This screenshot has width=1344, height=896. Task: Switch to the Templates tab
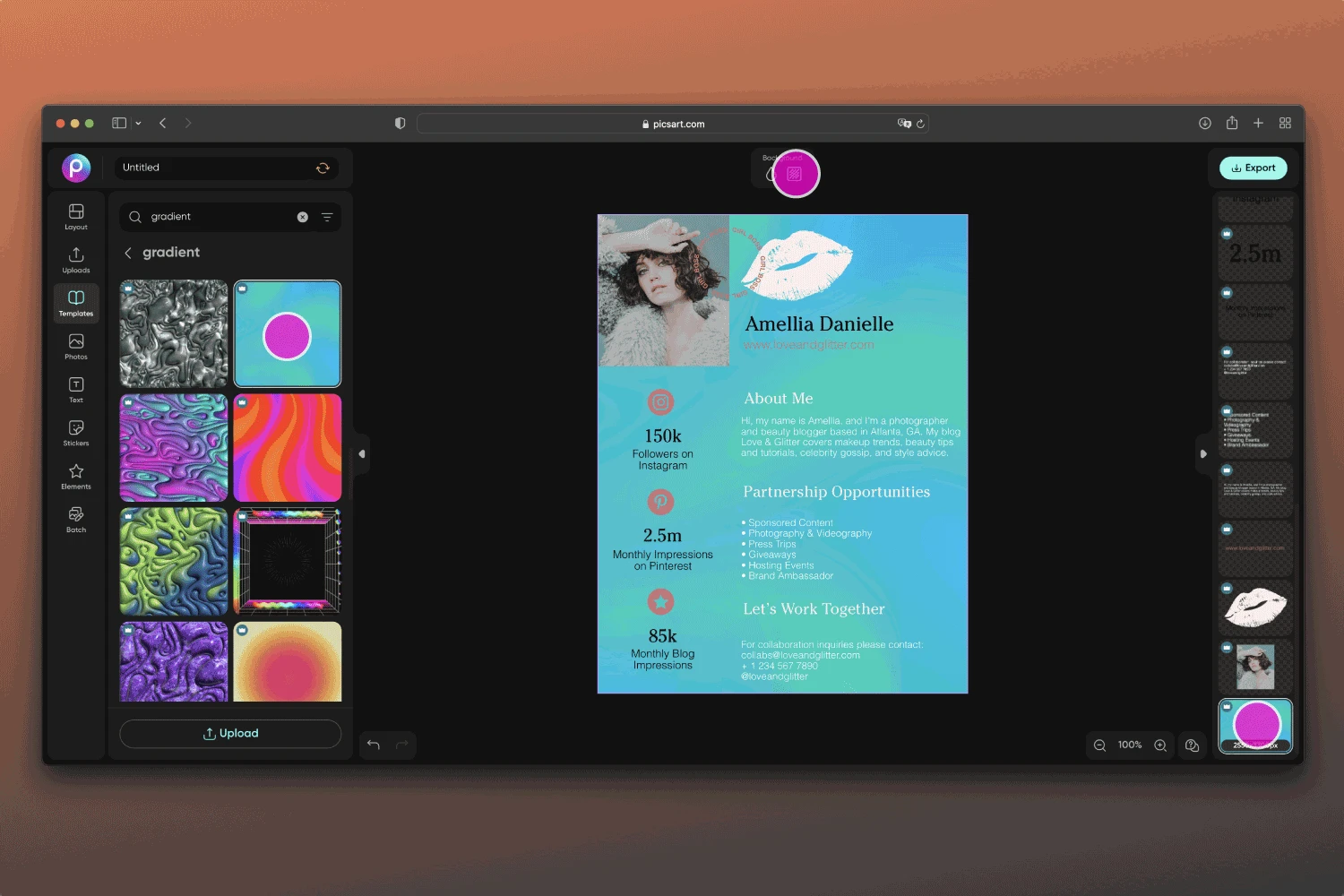tap(75, 302)
